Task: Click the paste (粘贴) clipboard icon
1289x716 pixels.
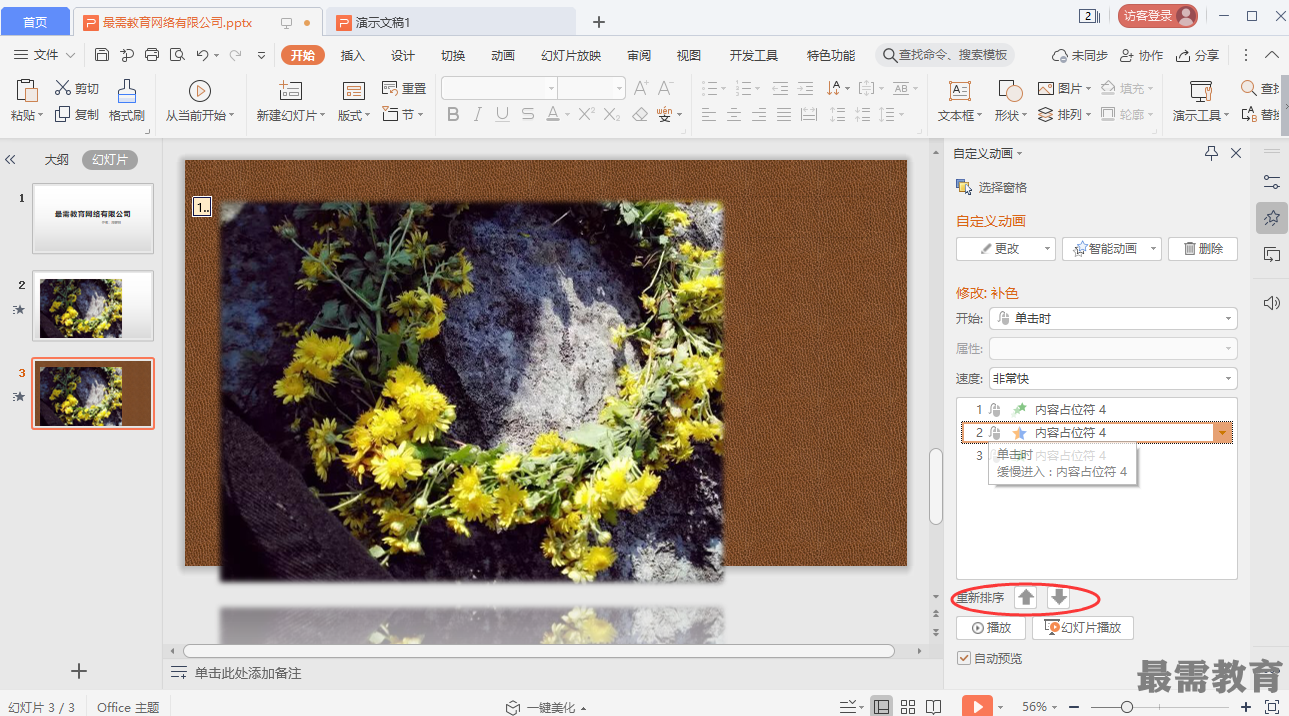Action: pos(27,91)
